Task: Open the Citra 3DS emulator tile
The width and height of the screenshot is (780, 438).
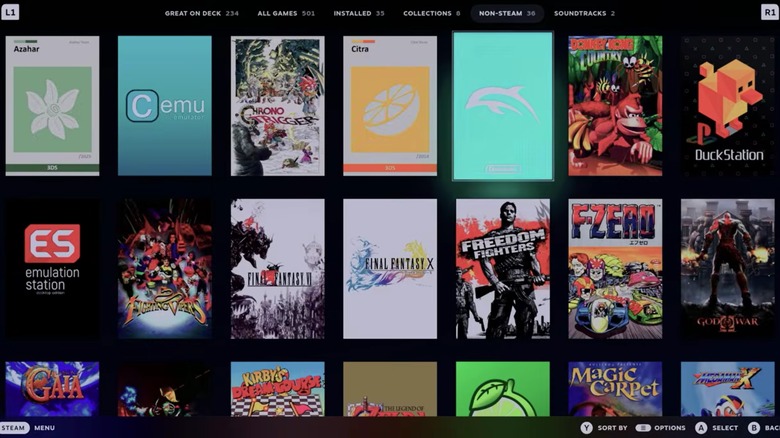Action: [x=390, y=106]
